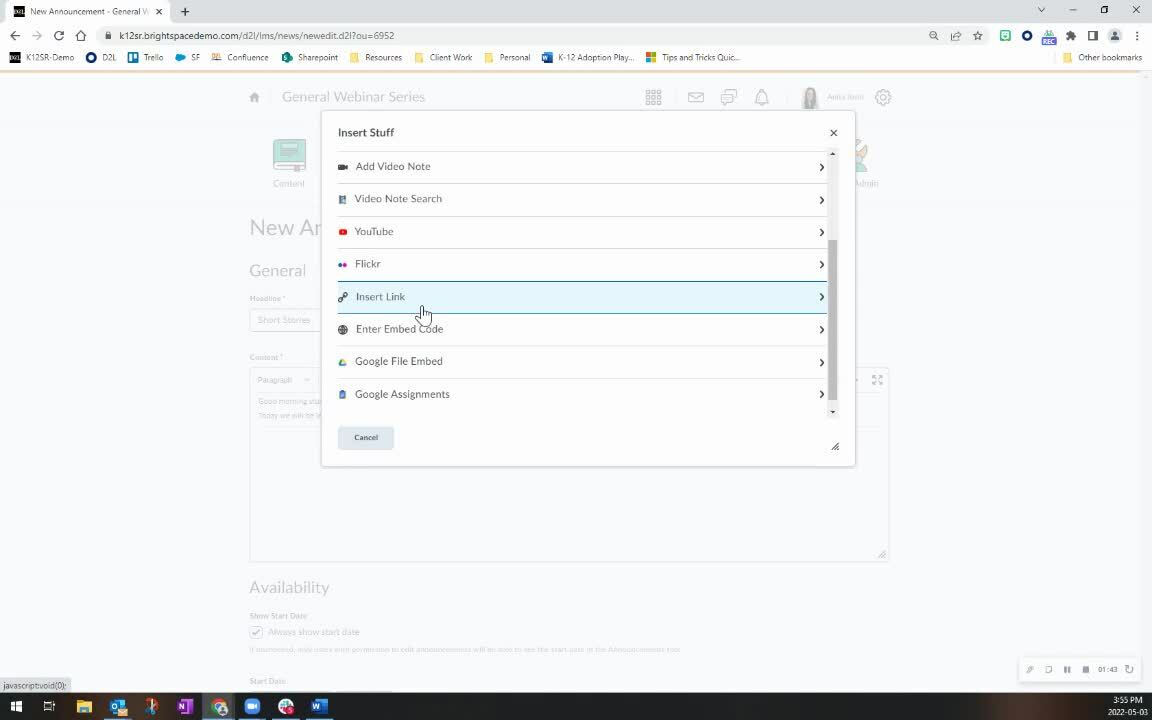The image size is (1152, 720).
Task: Select the YouTube option
Action: pyautogui.click(x=582, y=231)
